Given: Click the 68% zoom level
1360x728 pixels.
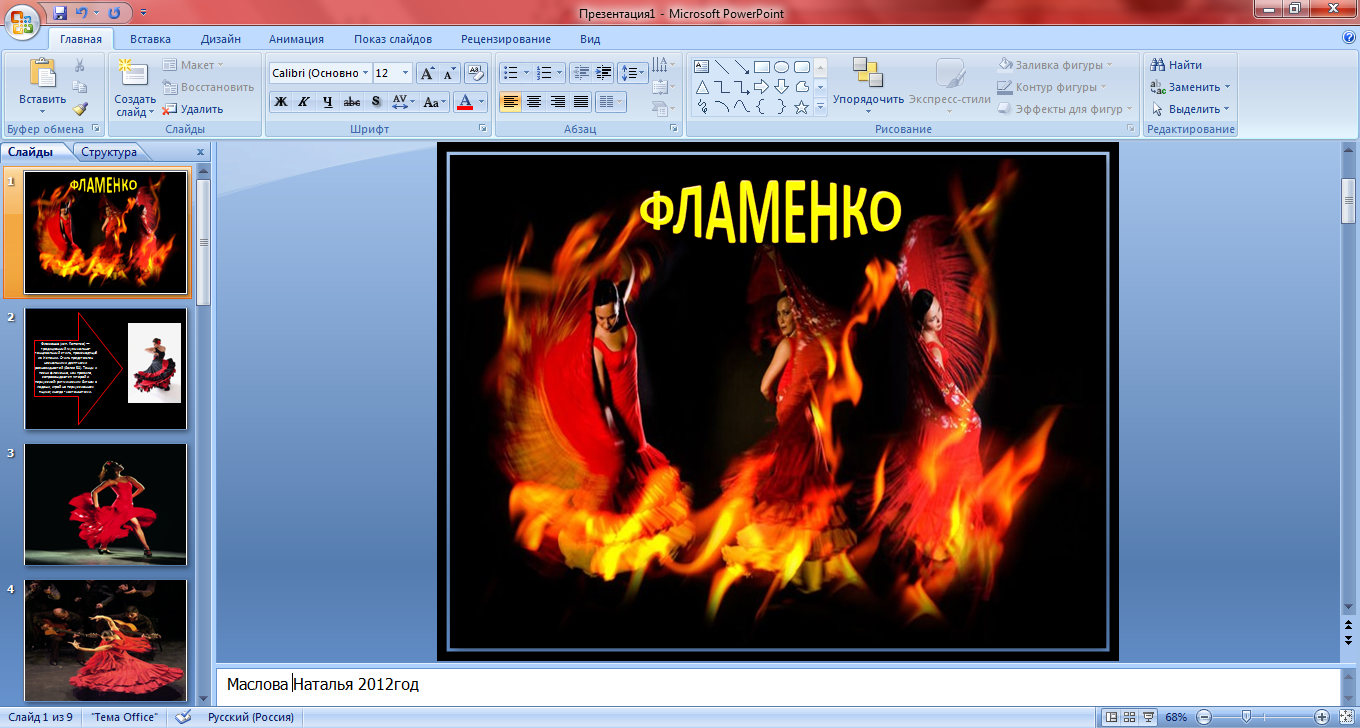Looking at the screenshot, I should (1176, 717).
